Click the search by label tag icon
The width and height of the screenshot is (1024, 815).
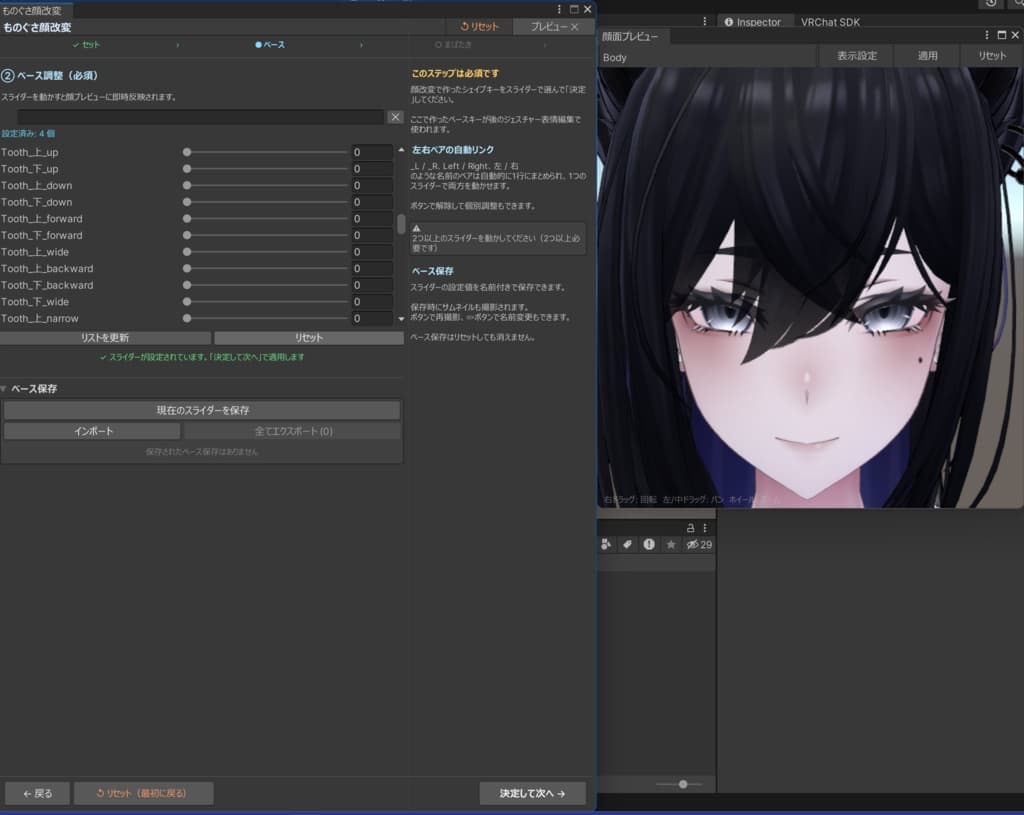click(627, 544)
